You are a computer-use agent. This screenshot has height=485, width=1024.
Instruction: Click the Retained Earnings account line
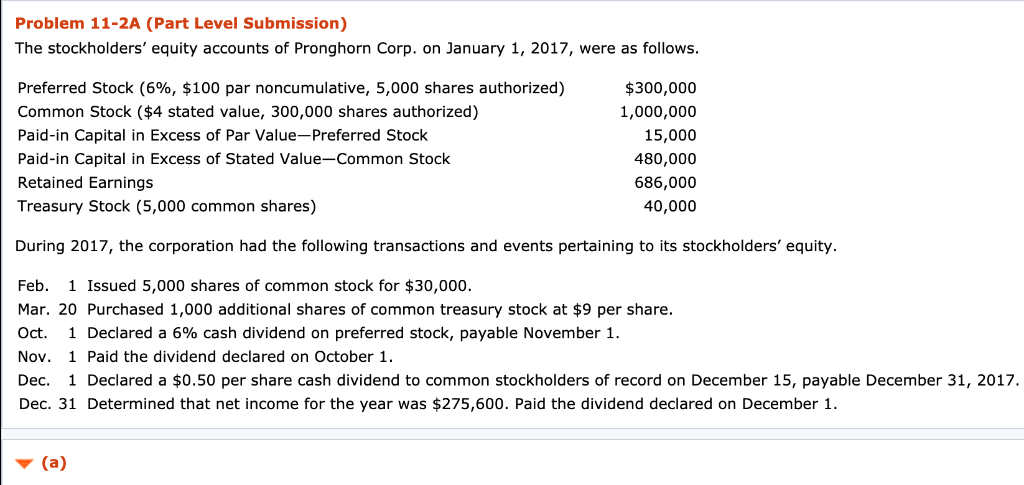(85, 182)
